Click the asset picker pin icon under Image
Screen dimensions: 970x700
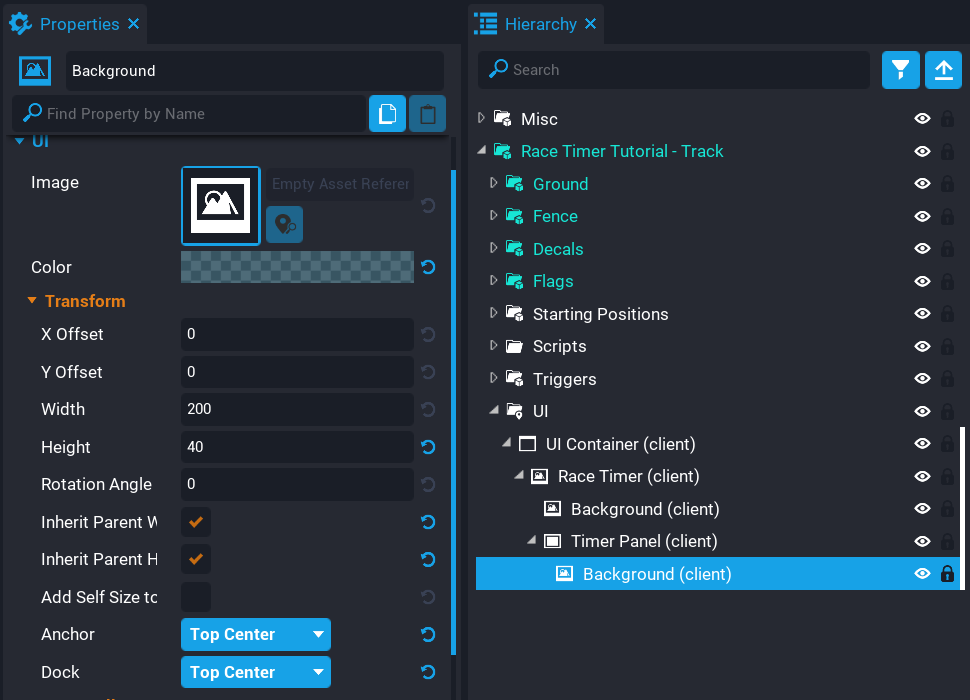(x=284, y=224)
